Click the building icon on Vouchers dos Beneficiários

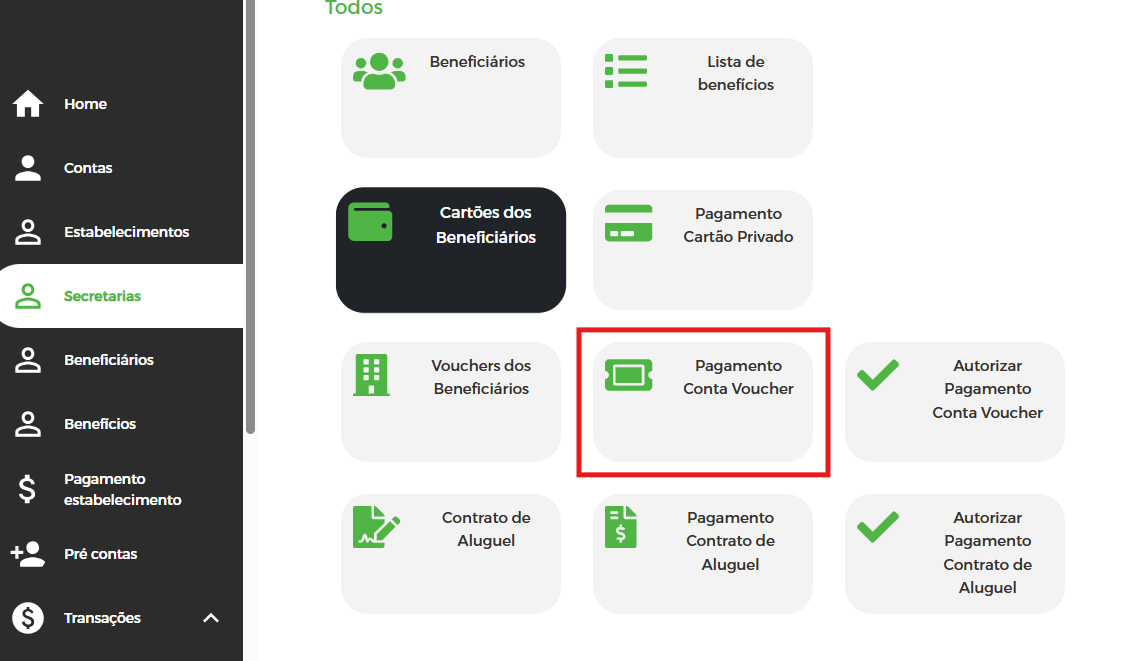click(x=371, y=375)
